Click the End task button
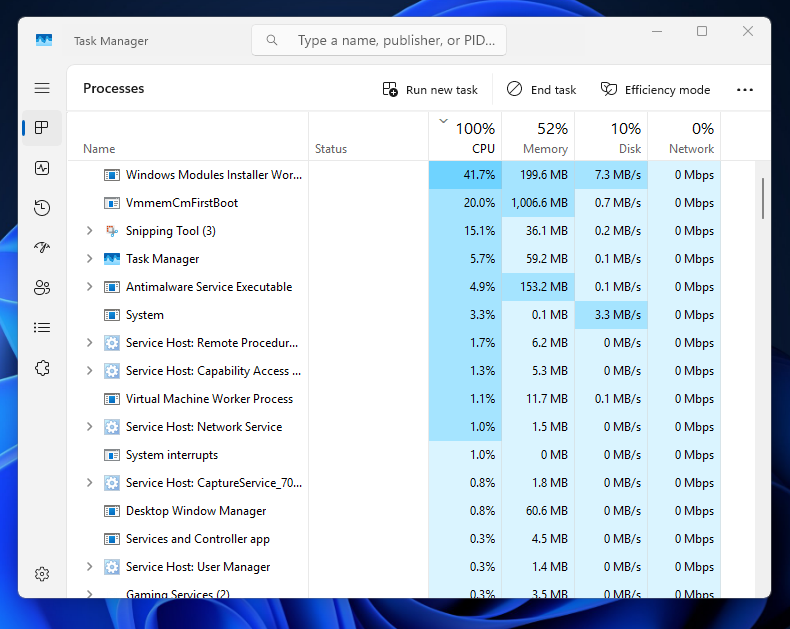The width and height of the screenshot is (790, 629). tap(542, 90)
